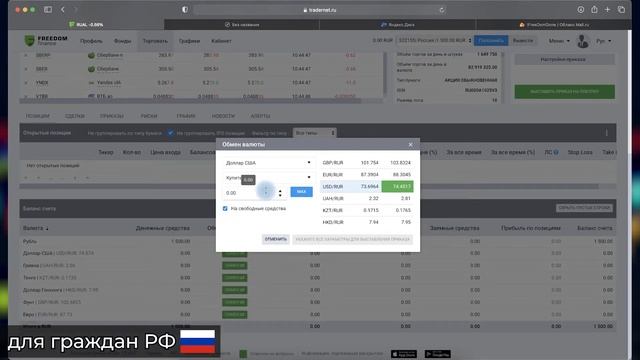
Task: Expand the Доллар США currency dropdown
Action: pos(268,162)
